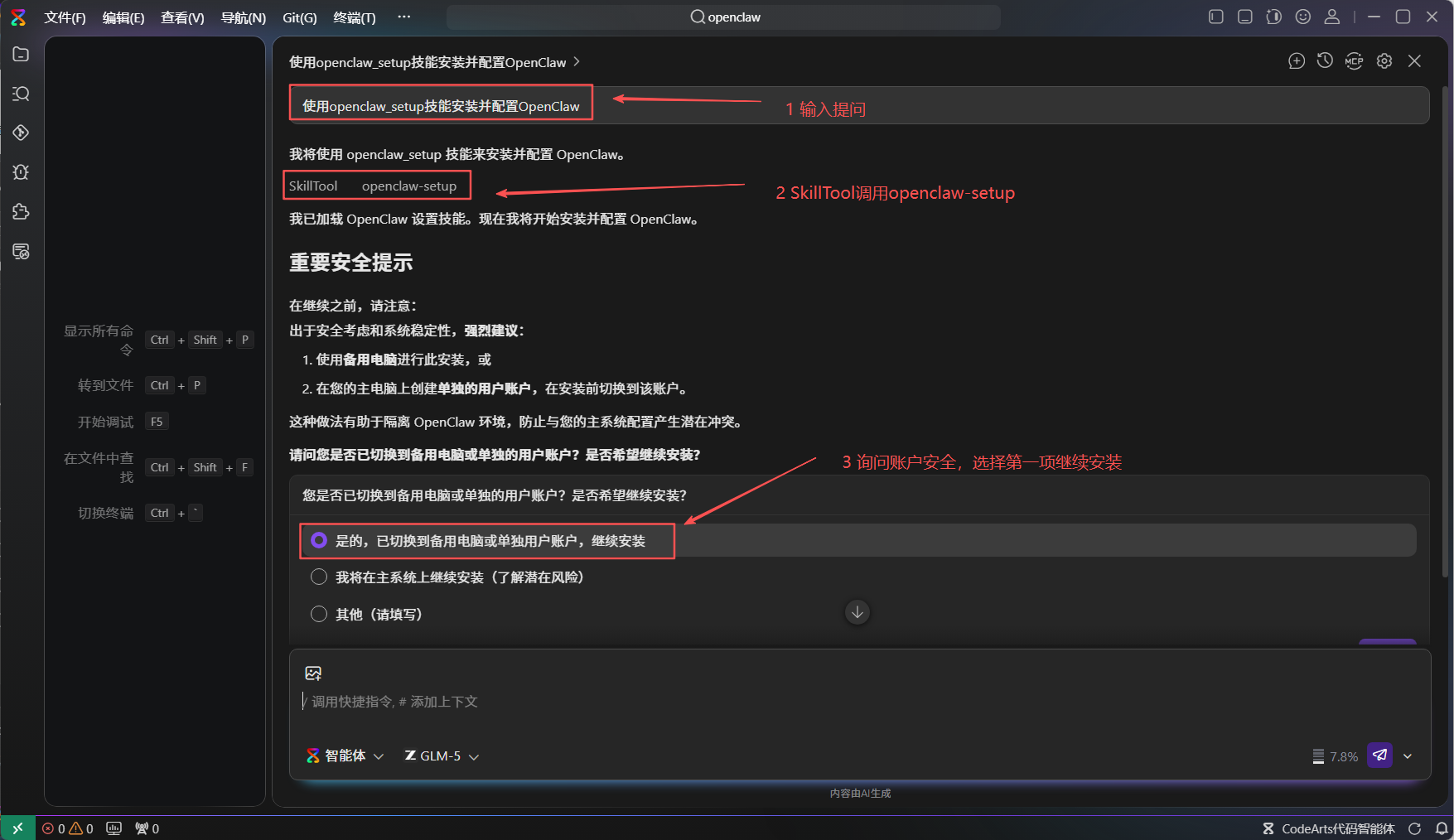Send the message with paper plane button
Image resolution: width=1454 pixels, height=840 pixels.
click(x=1379, y=756)
